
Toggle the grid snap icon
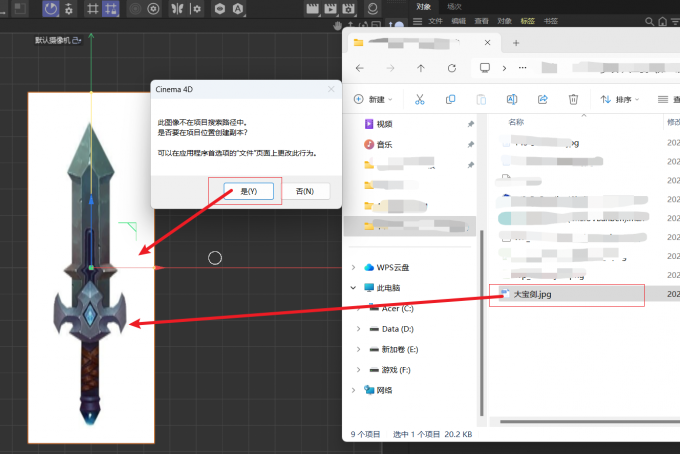pyautogui.click(x=92, y=9)
